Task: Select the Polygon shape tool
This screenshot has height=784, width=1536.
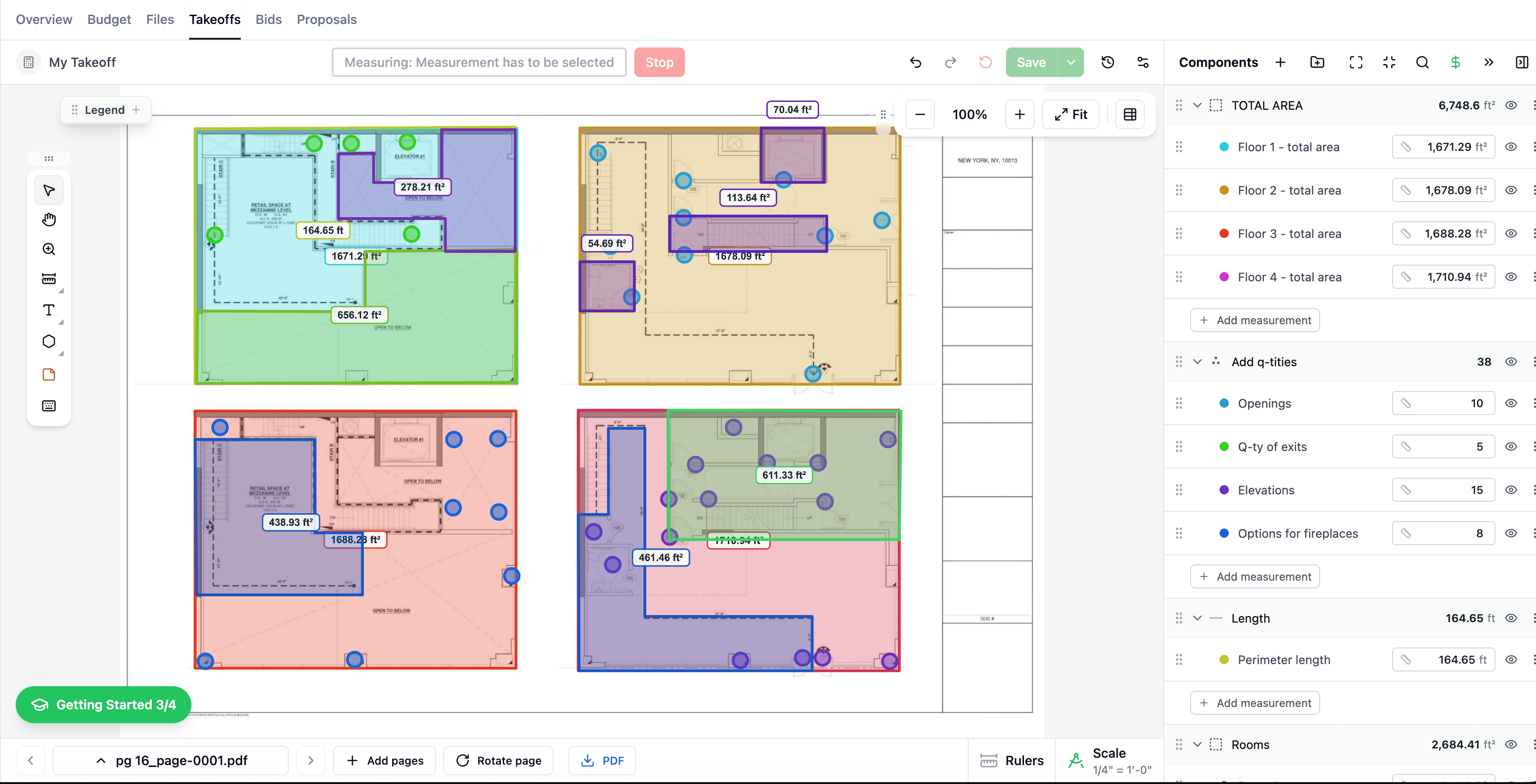Action: click(x=48, y=341)
